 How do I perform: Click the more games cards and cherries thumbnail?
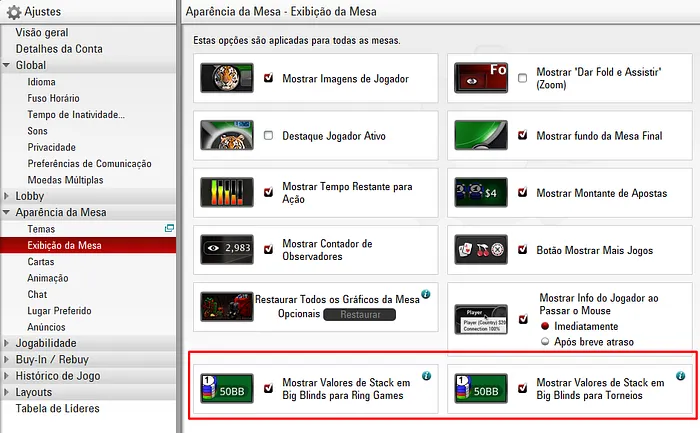pos(481,250)
